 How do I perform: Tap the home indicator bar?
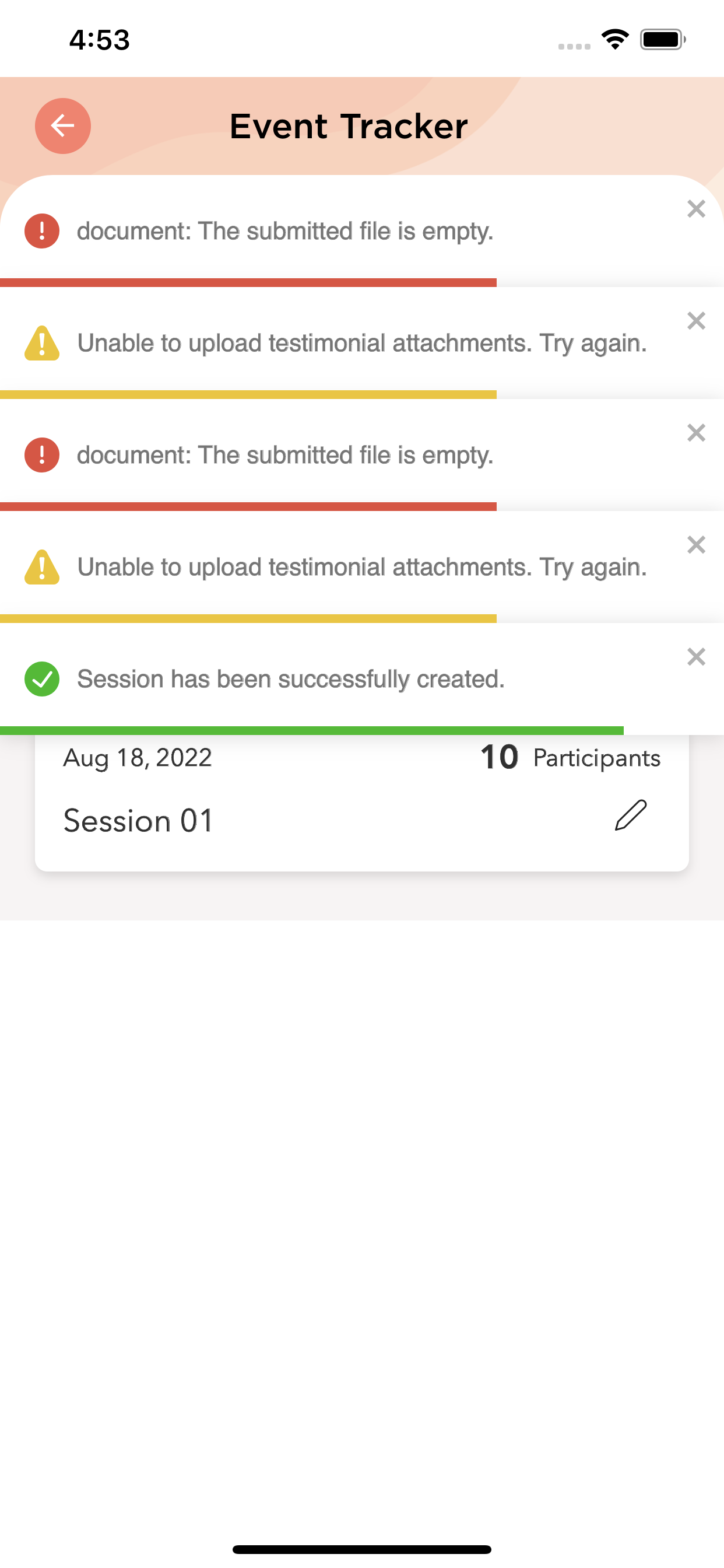point(362,1549)
